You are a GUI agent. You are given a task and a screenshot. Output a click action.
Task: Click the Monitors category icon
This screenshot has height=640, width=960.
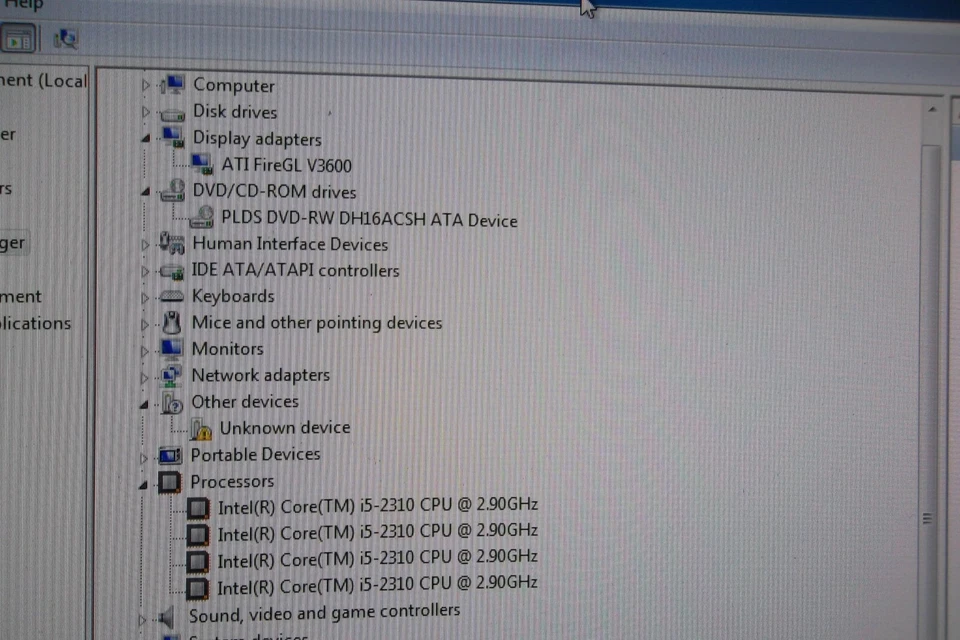(171, 348)
